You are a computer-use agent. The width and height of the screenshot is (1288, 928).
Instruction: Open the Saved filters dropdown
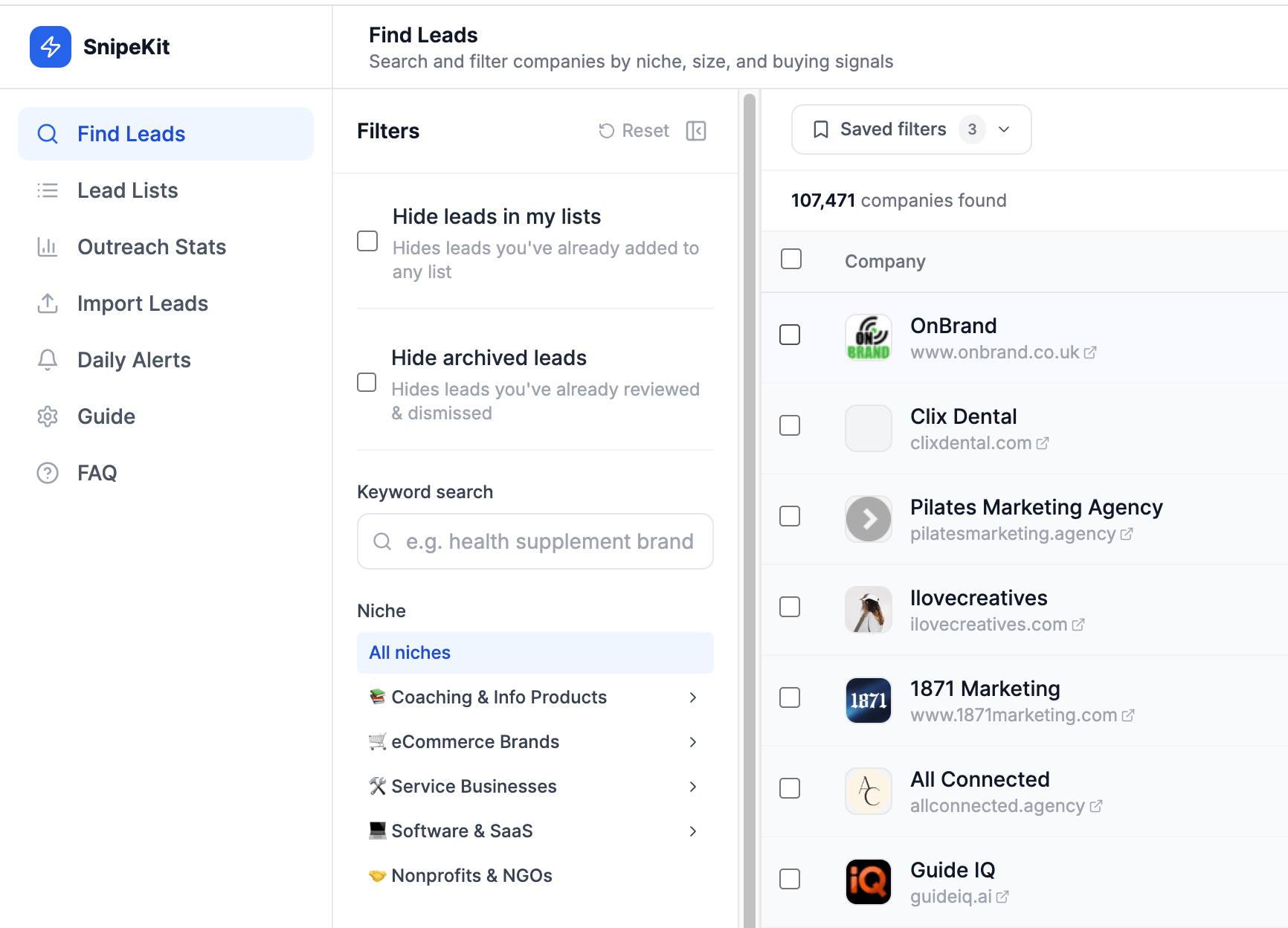pos(911,129)
